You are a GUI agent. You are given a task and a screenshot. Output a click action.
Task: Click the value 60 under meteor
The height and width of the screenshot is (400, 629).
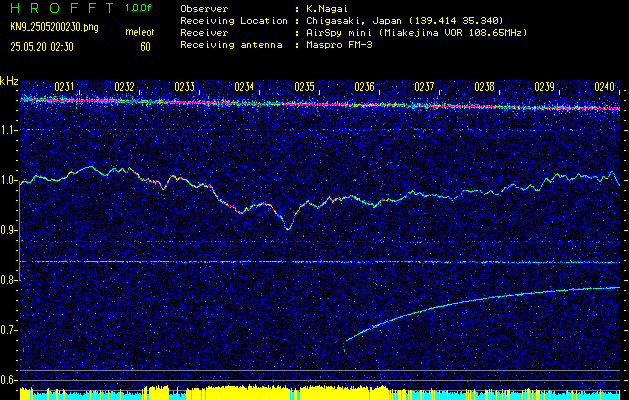coord(145,47)
